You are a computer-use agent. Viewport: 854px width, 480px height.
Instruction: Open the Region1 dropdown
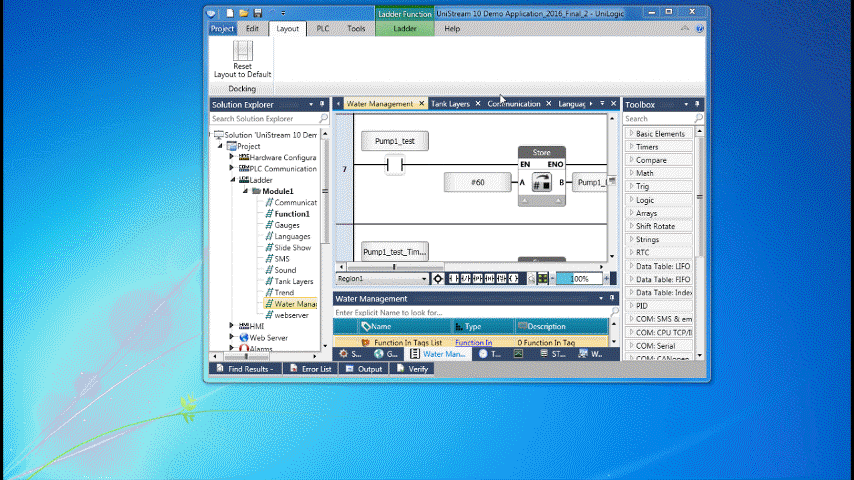click(423, 279)
